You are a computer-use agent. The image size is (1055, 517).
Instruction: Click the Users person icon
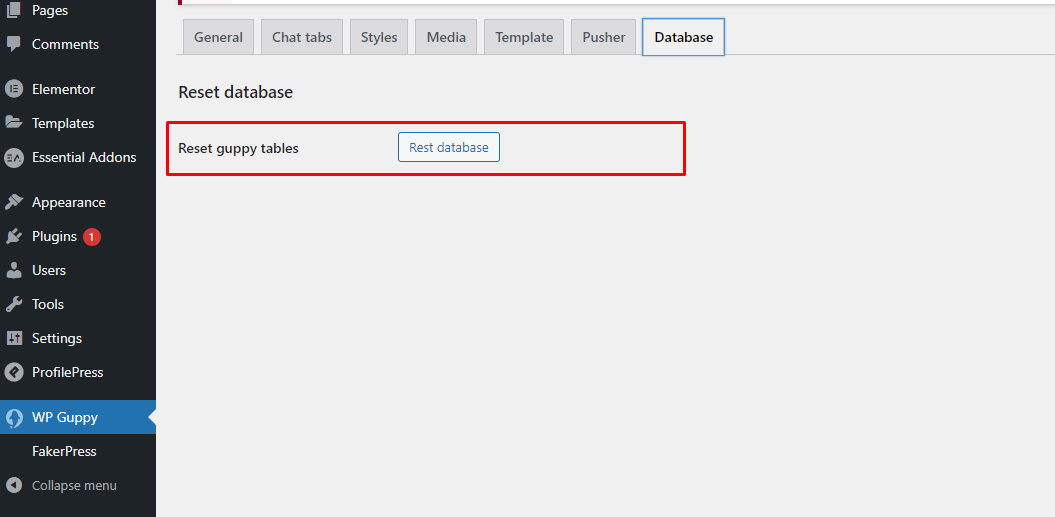tap(14, 270)
